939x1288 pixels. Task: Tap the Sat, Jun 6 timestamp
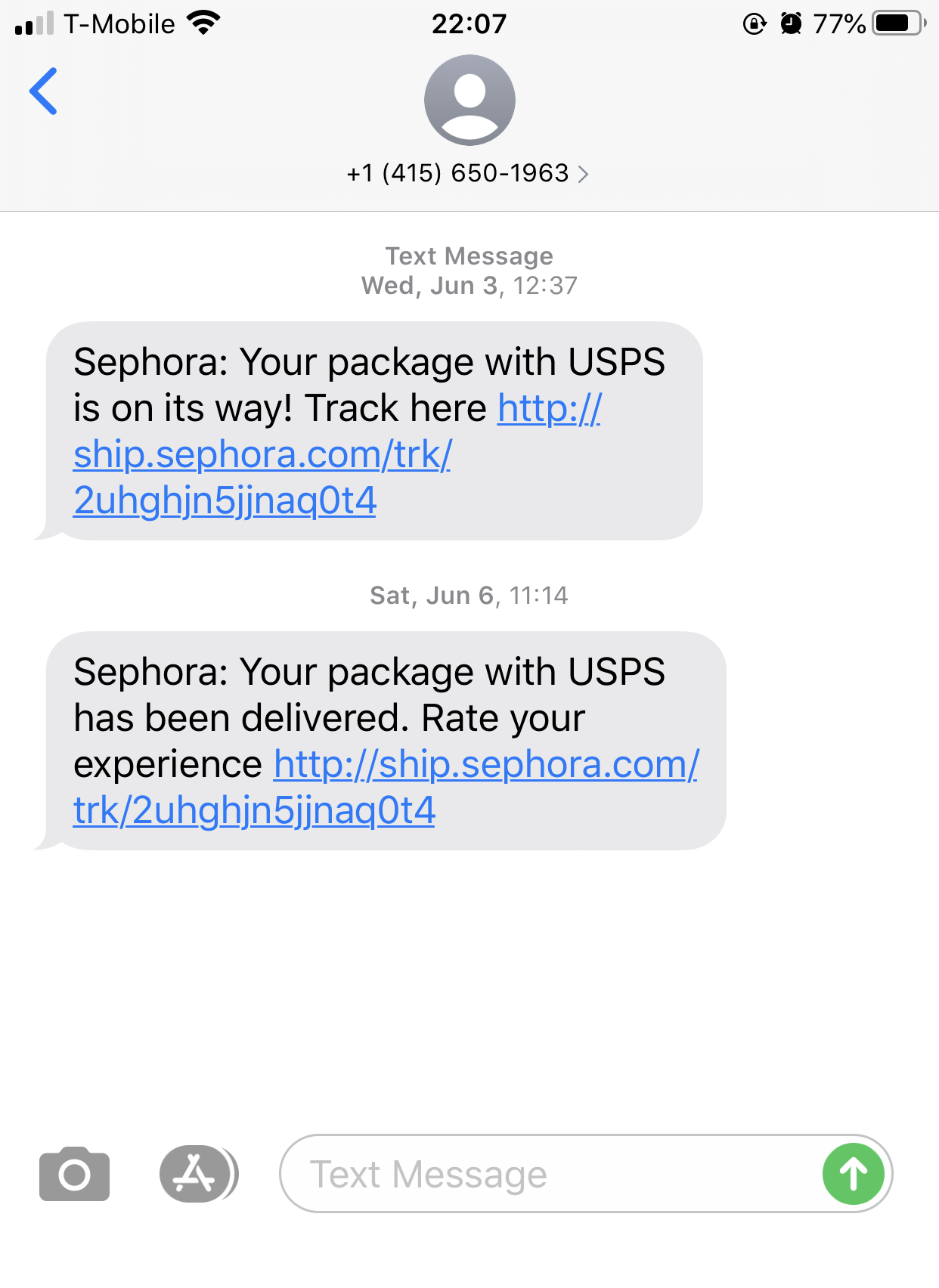469,596
